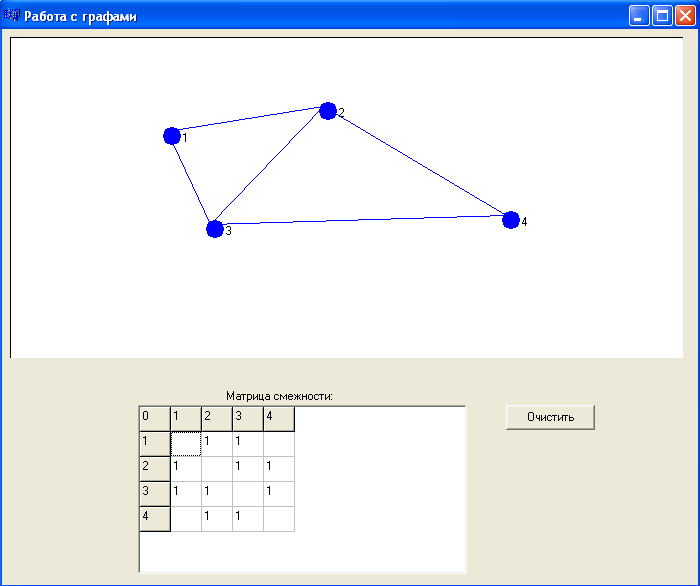
Task: Select graph vertex 3 node
Action: coord(215,229)
